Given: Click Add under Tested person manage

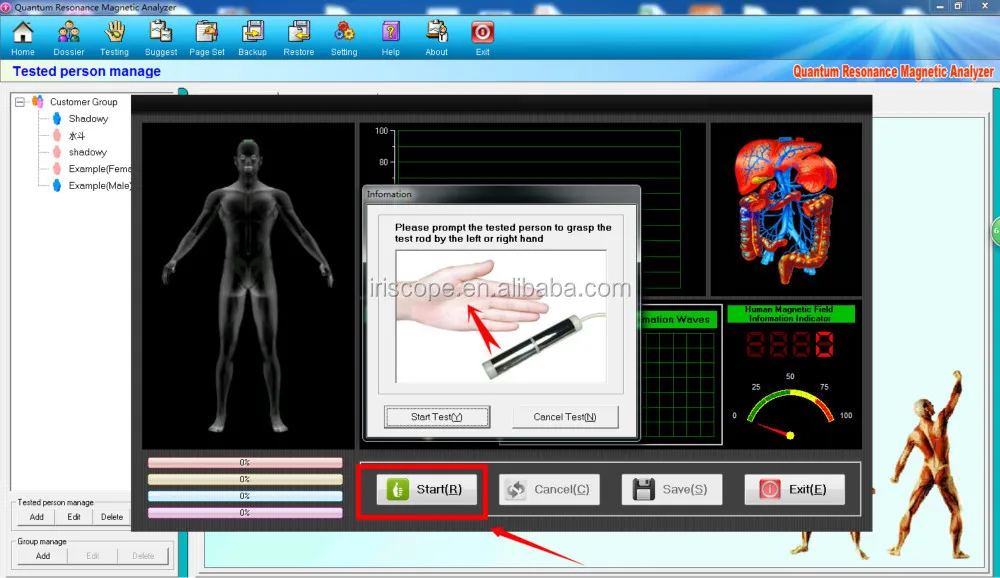Looking at the screenshot, I should click(x=36, y=517).
